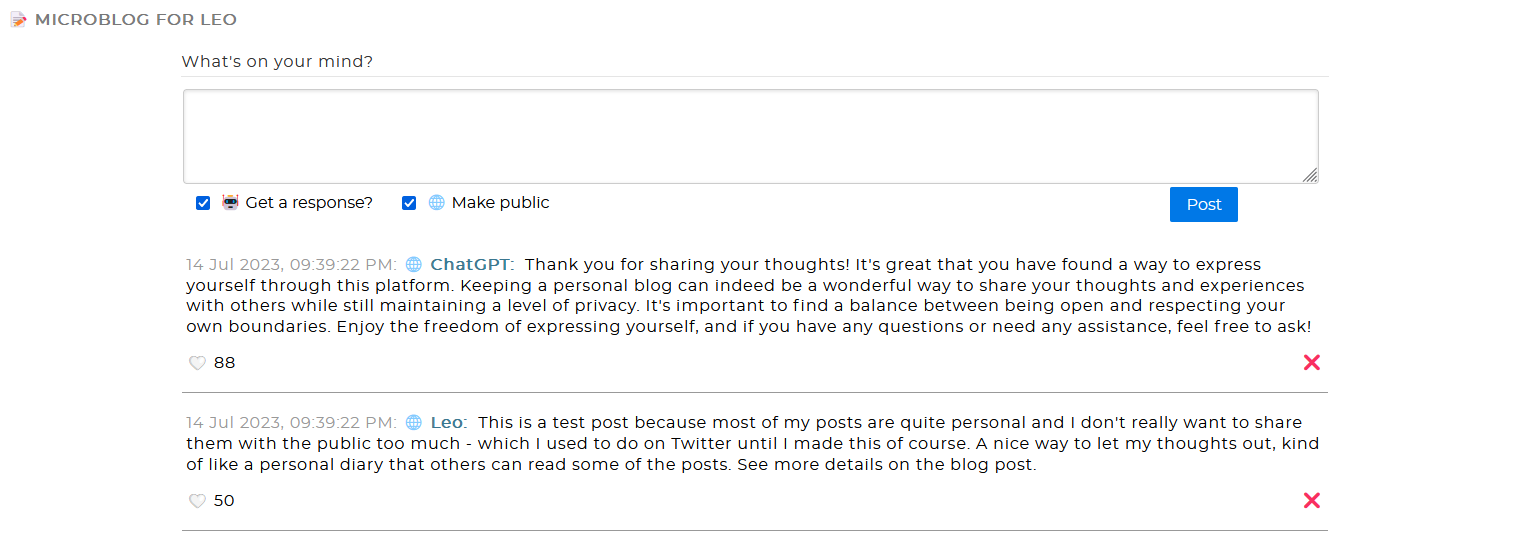Image resolution: width=1539 pixels, height=543 pixels.
Task: Click the public globe icon on ChatGPT's post
Action: pyautogui.click(x=414, y=265)
